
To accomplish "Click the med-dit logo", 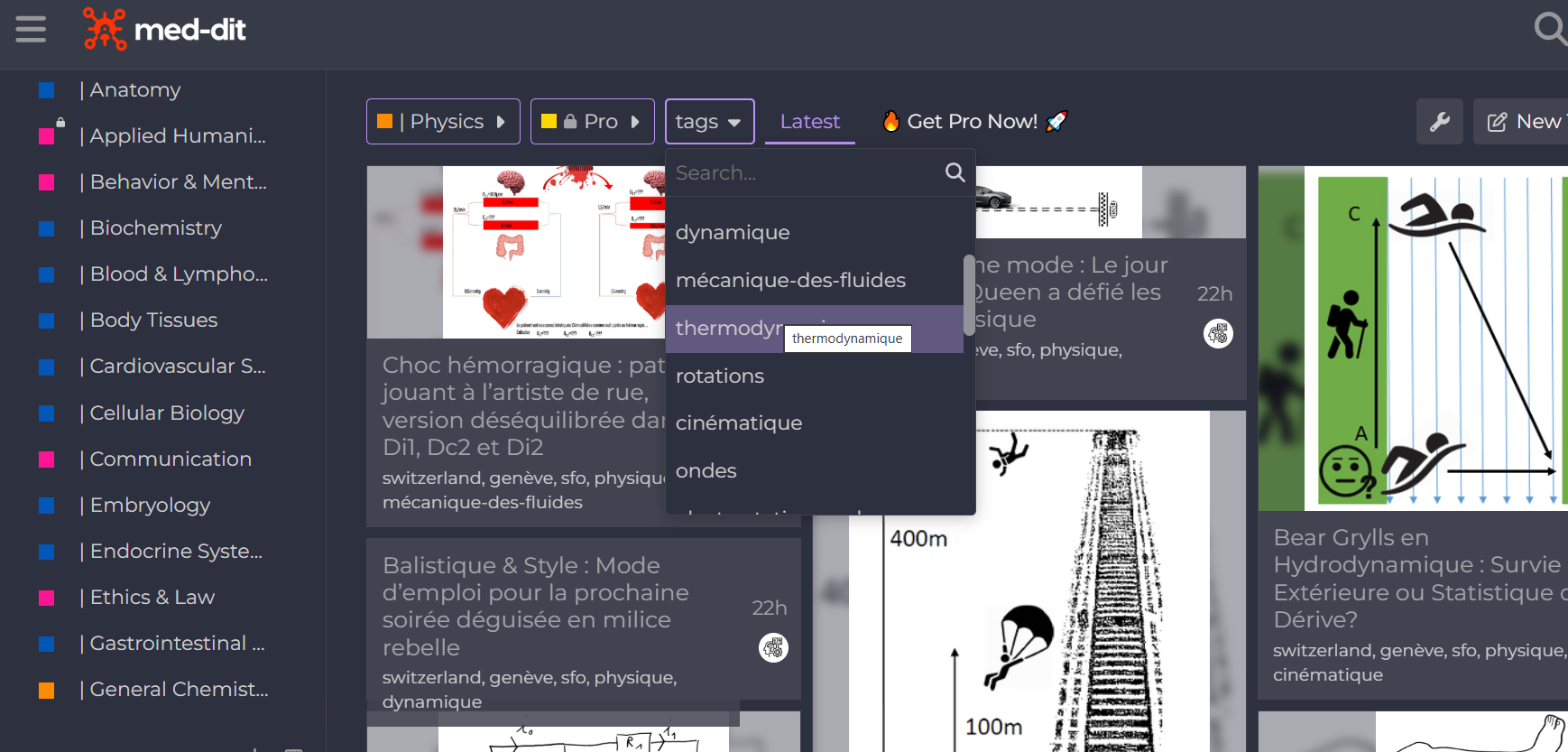I will pyautogui.click(x=164, y=30).
